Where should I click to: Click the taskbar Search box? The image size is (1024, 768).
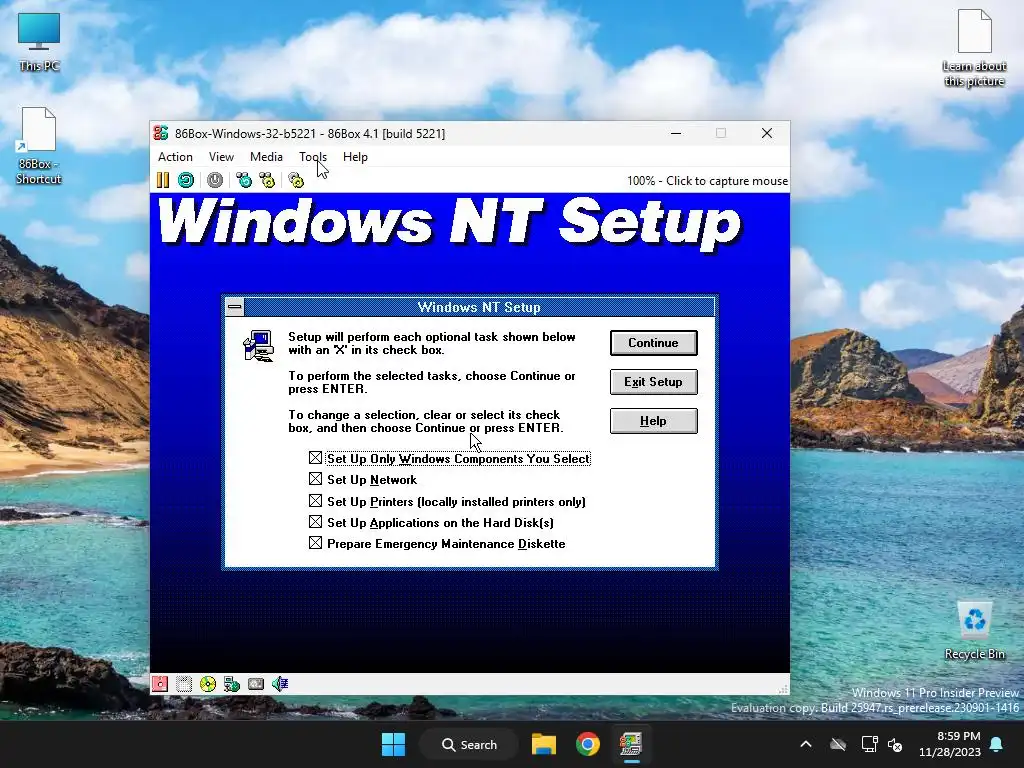[x=469, y=744]
